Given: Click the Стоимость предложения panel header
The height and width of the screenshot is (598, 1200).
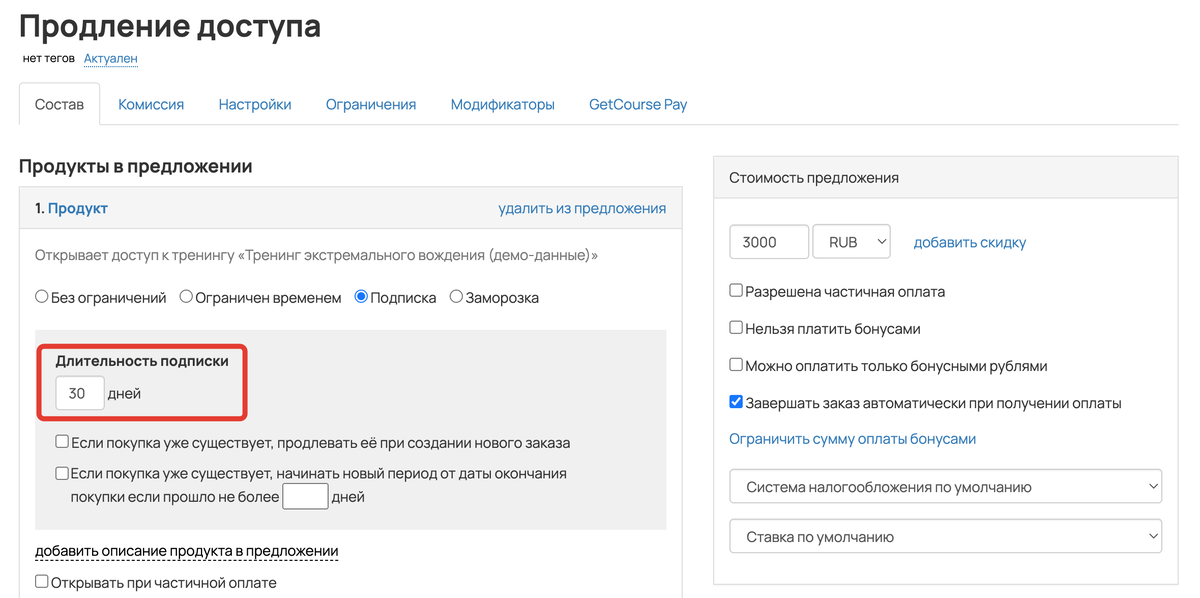Looking at the screenshot, I should click(946, 177).
